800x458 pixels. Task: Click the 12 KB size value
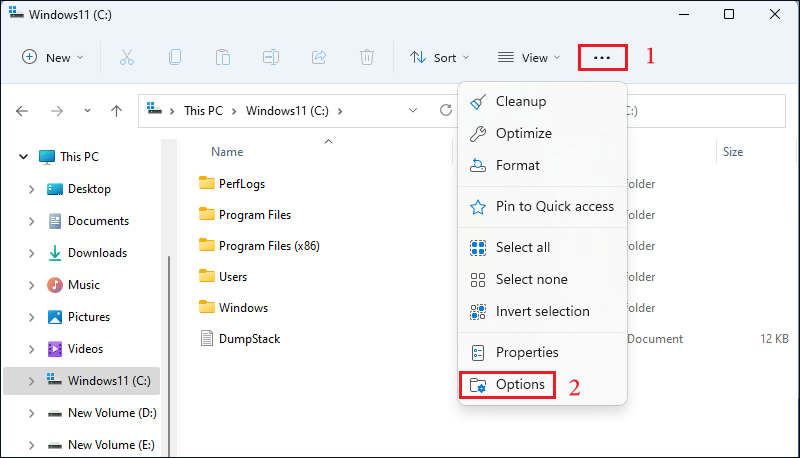click(774, 339)
